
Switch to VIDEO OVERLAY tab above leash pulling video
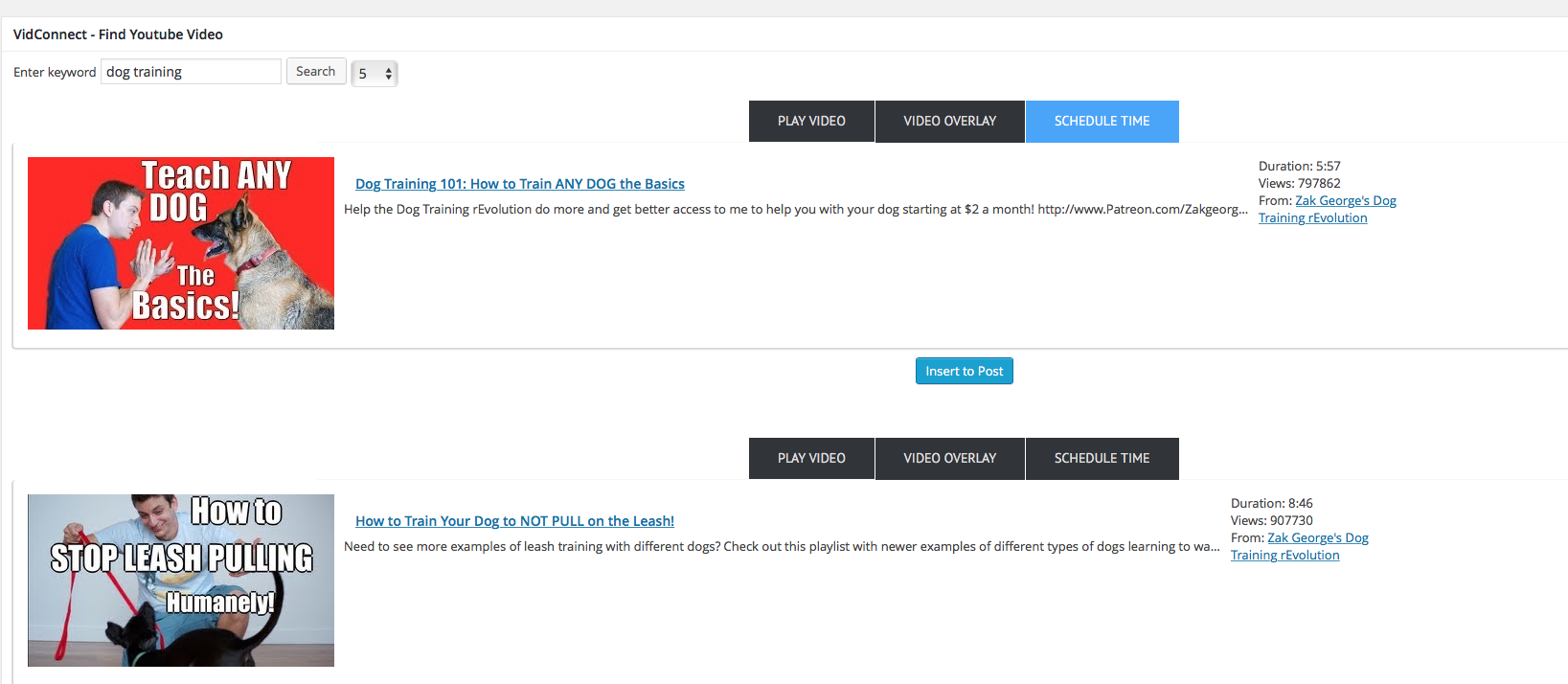(949, 459)
